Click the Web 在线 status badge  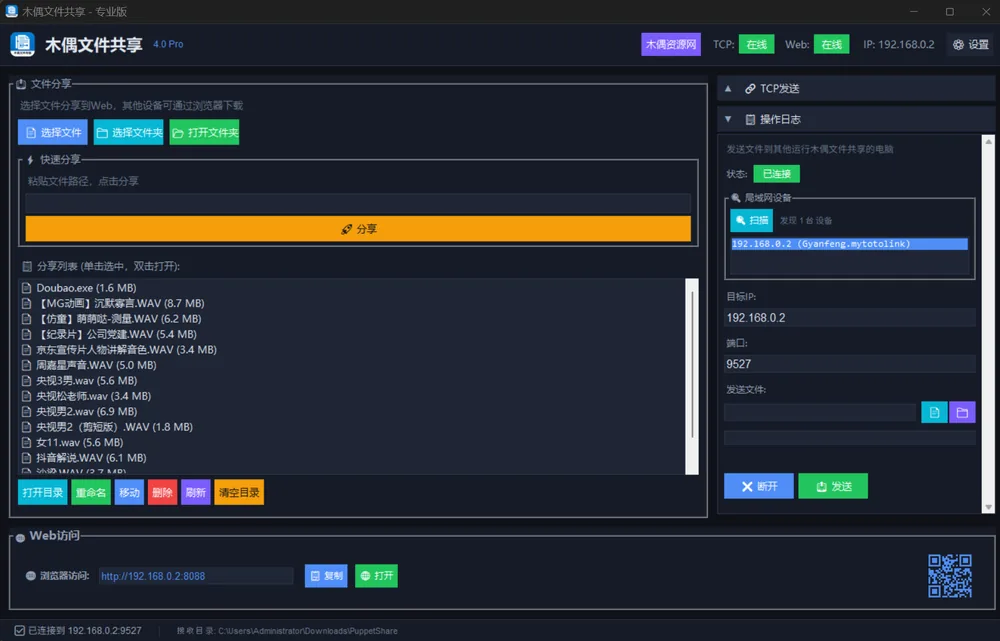click(831, 45)
